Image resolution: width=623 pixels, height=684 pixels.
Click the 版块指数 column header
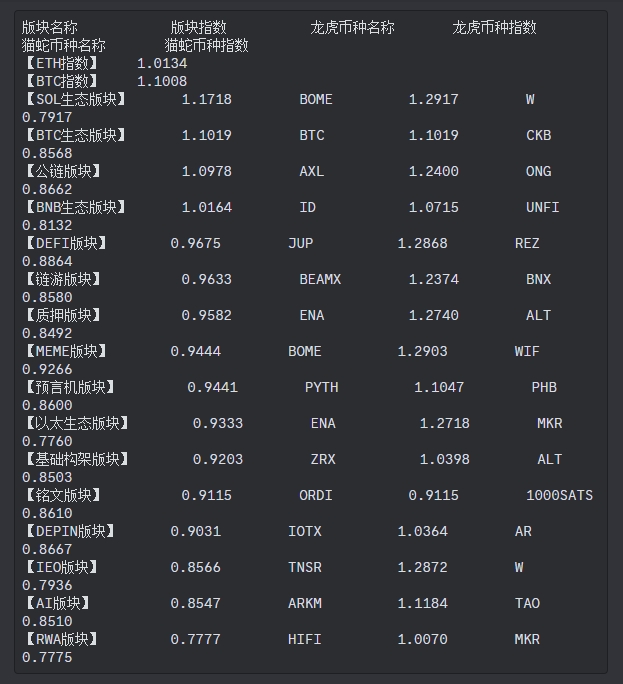[x=199, y=27]
